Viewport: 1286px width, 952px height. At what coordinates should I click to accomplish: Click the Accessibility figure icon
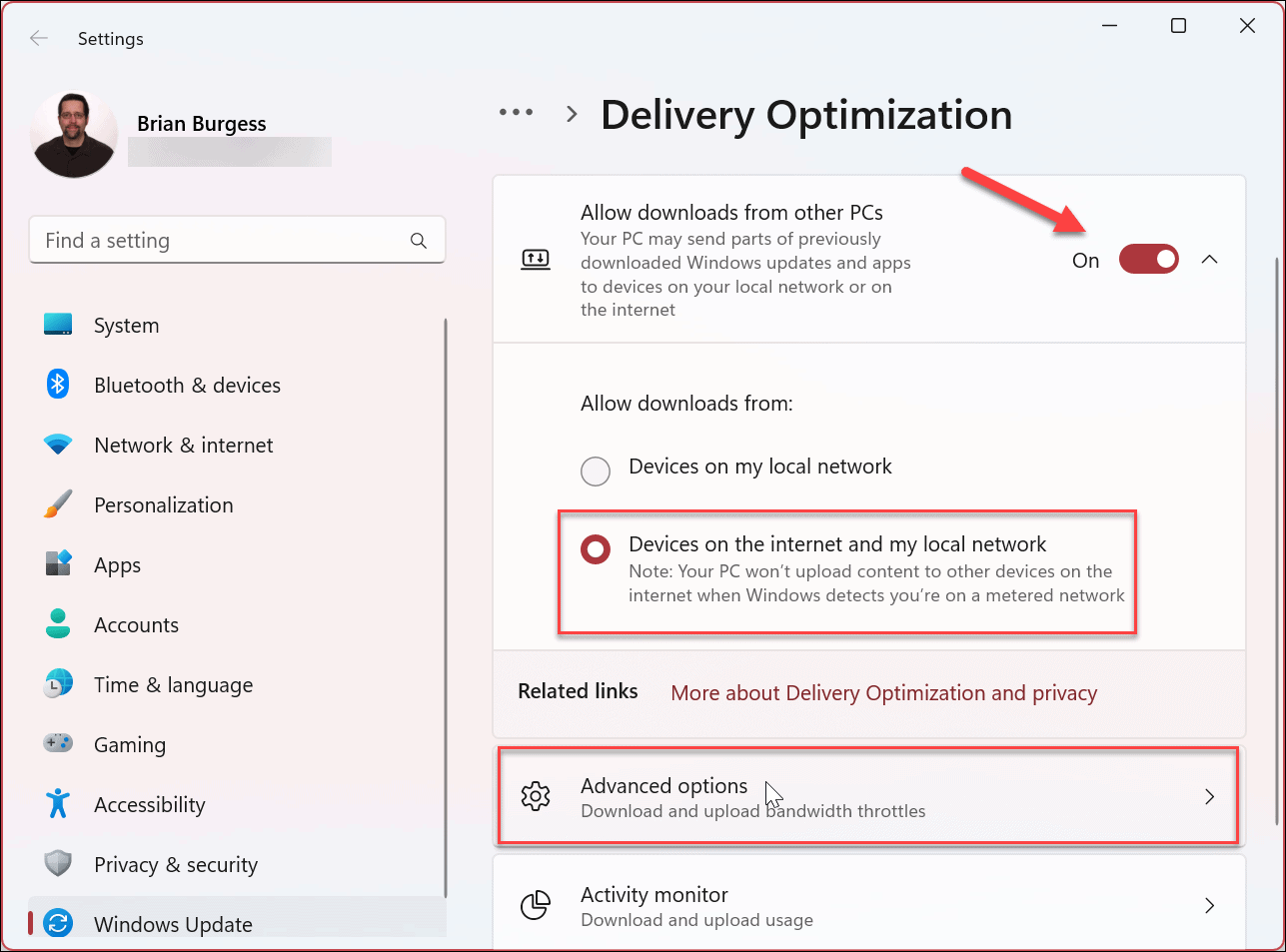click(58, 804)
